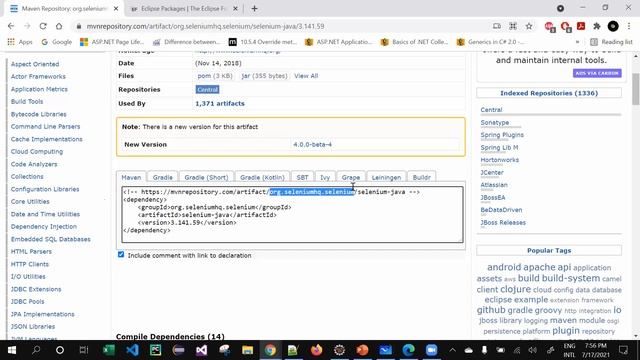The image size is (640, 360).
Task: Click the android popular tag
Action: (504, 267)
